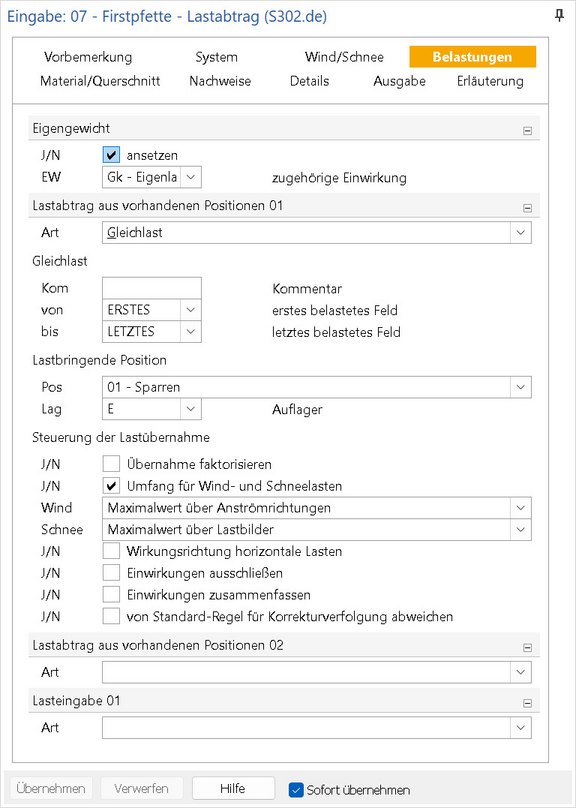The image size is (576, 808).
Task: Open the EW Gk - Eigenlast dropdown
Action: (x=152, y=177)
